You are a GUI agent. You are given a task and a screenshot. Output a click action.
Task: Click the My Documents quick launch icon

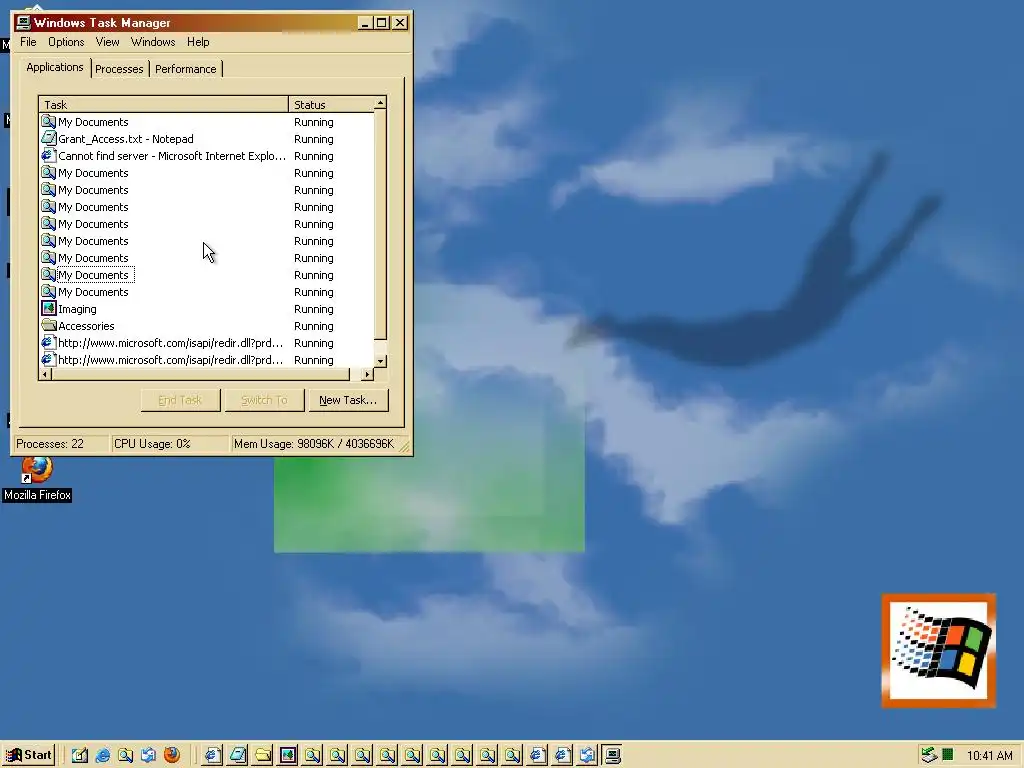point(125,756)
